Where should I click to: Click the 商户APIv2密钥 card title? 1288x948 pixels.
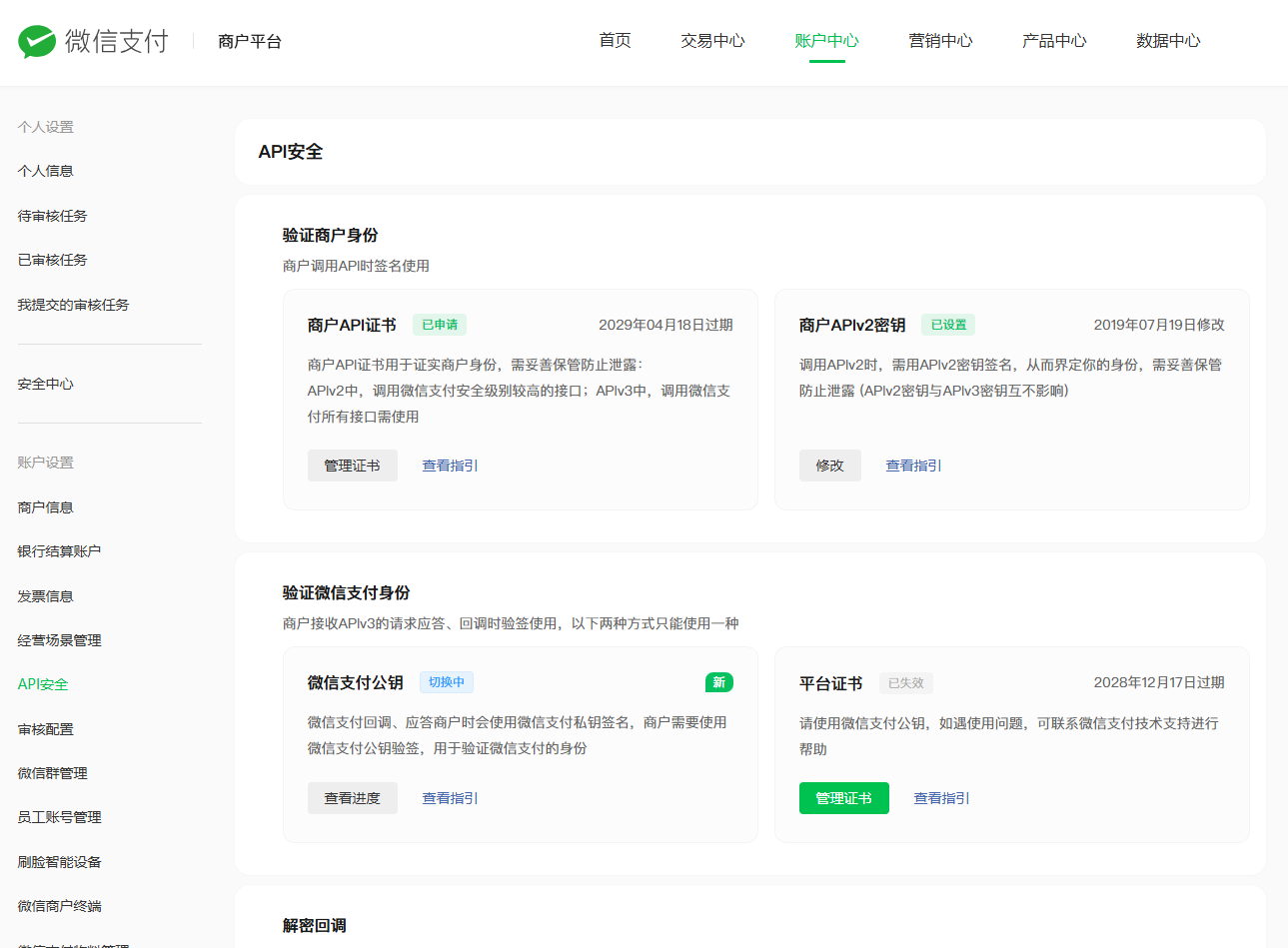coord(852,325)
